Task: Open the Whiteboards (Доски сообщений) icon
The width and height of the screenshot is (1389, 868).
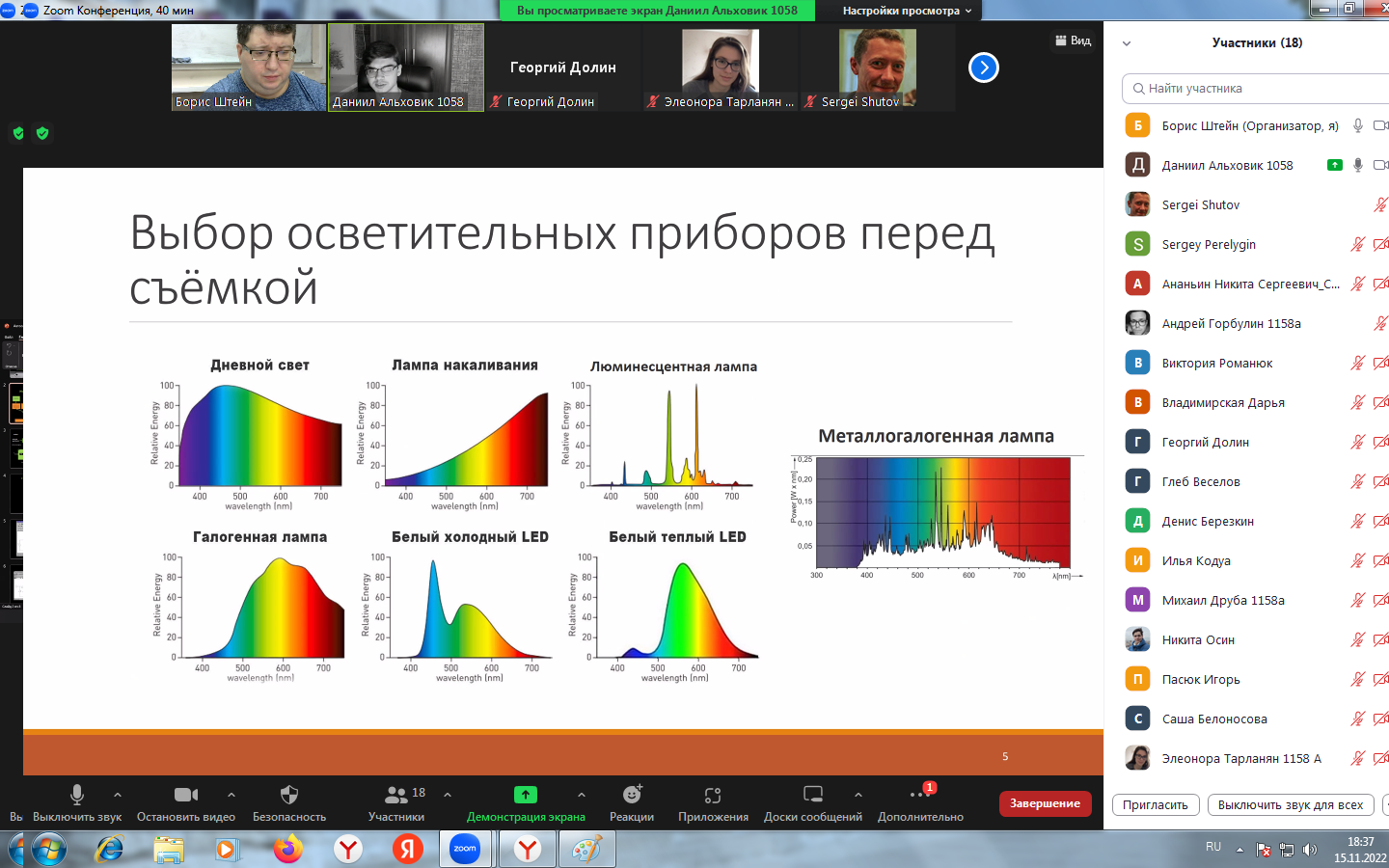Action: (813, 795)
